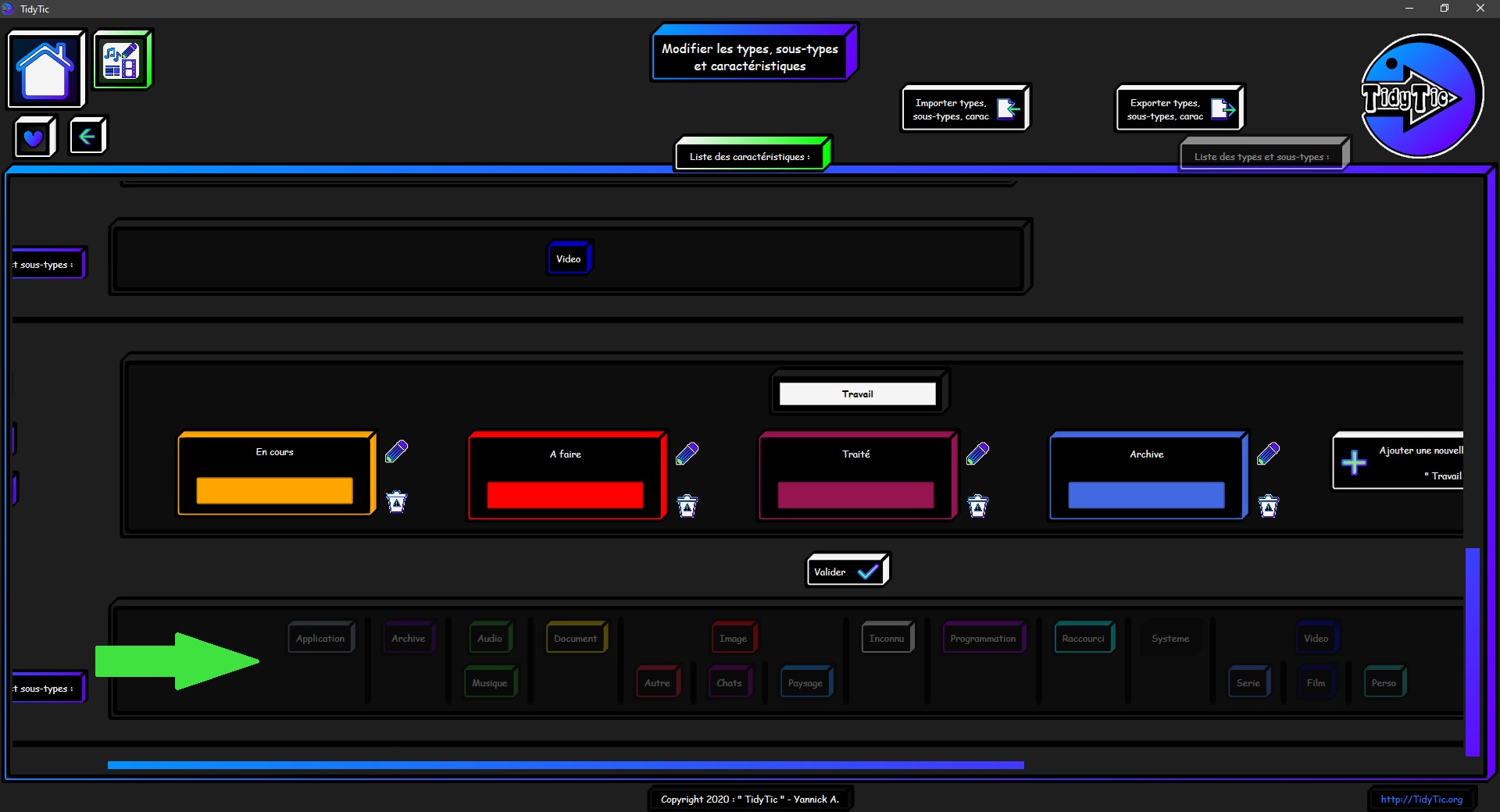The height and width of the screenshot is (812, 1500).
Task: Edit 'Traité' with pencil icon
Action: point(977,454)
